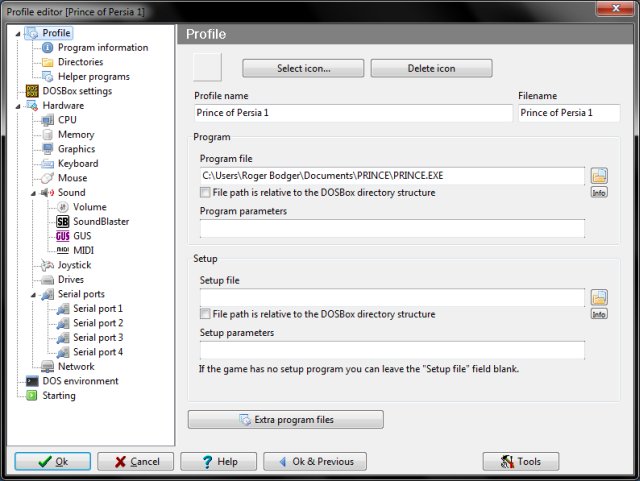Collapse the Sound tree node

(33, 193)
